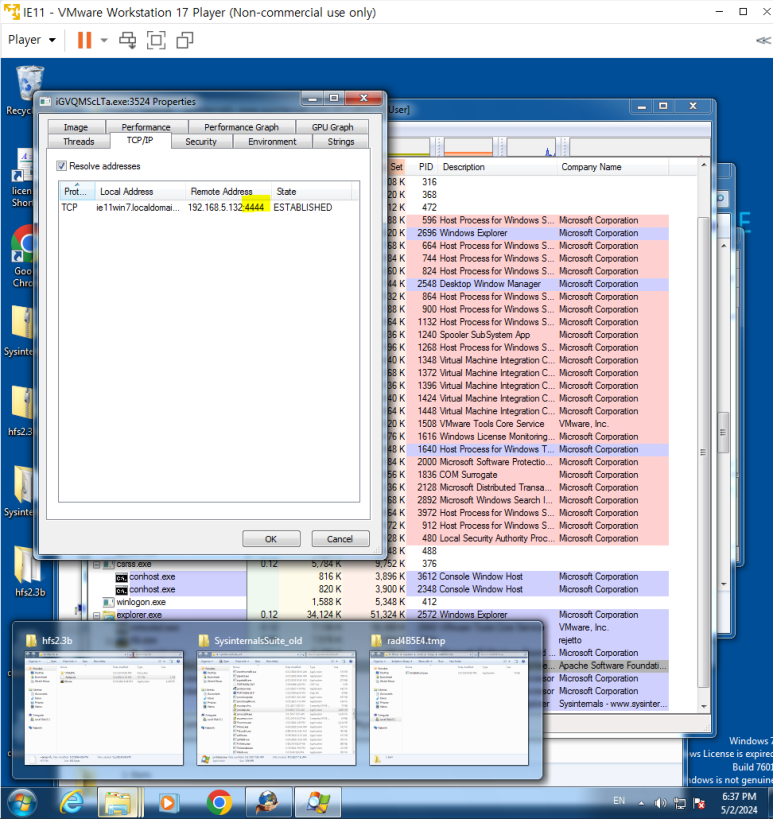Image resolution: width=773 pixels, height=819 pixels.
Task: Click the network tray icon
Action: pos(680,803)
